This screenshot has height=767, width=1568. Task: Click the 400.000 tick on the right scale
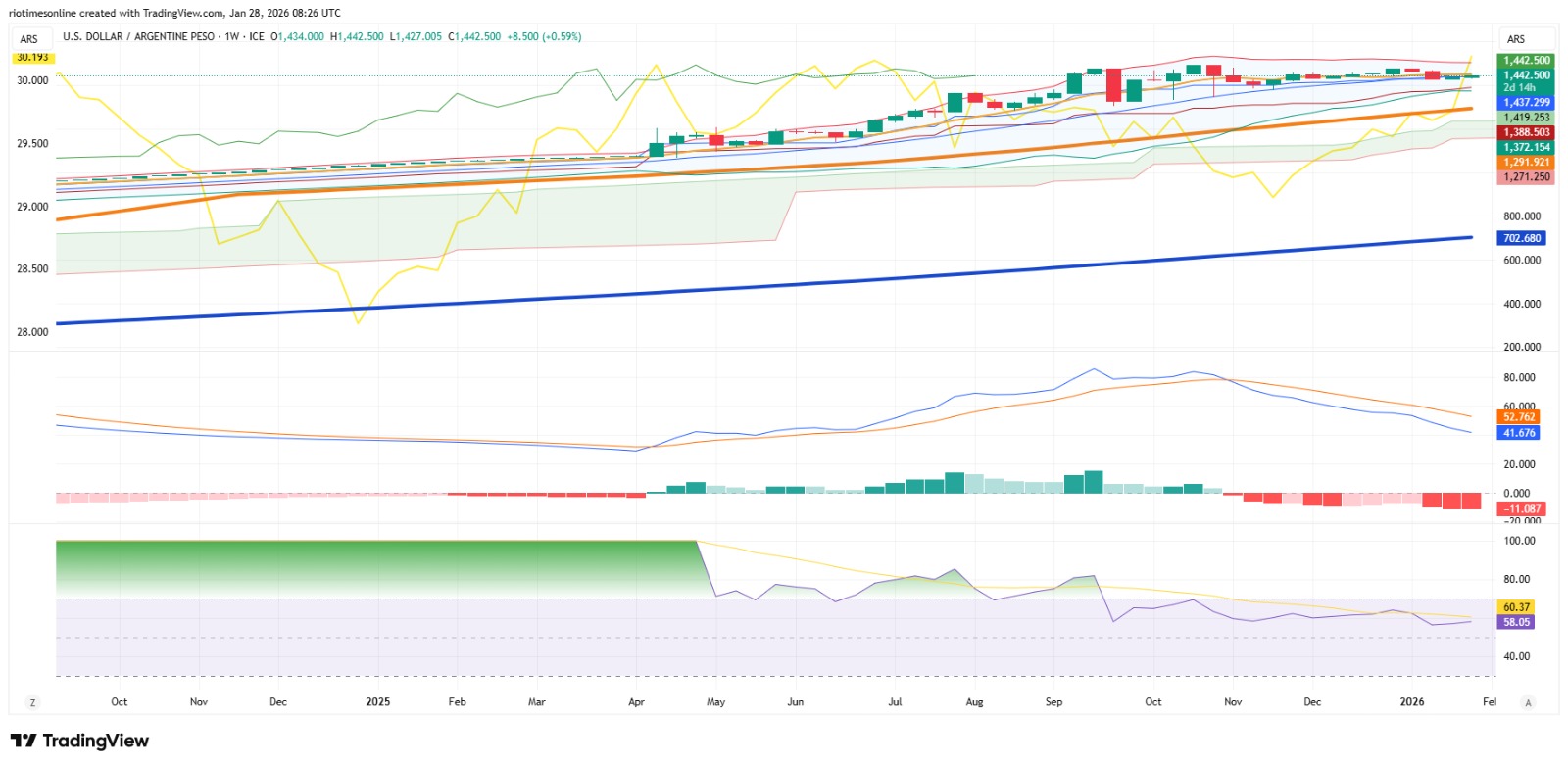[x=1522, y=304]
